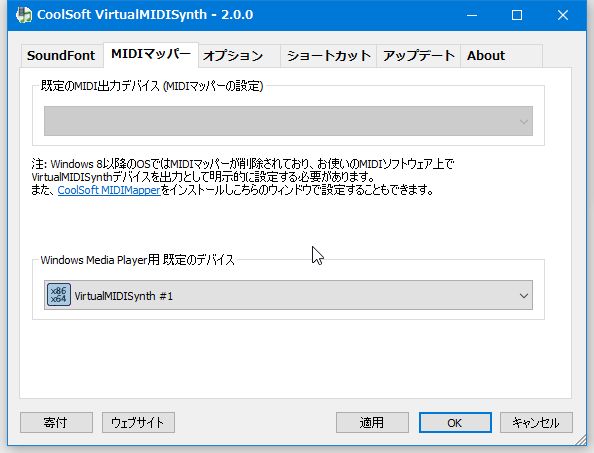Screen dimensions: 594x453
Task: Open the disabled MIDI mapper device combo box
Action: pos(288,121)
